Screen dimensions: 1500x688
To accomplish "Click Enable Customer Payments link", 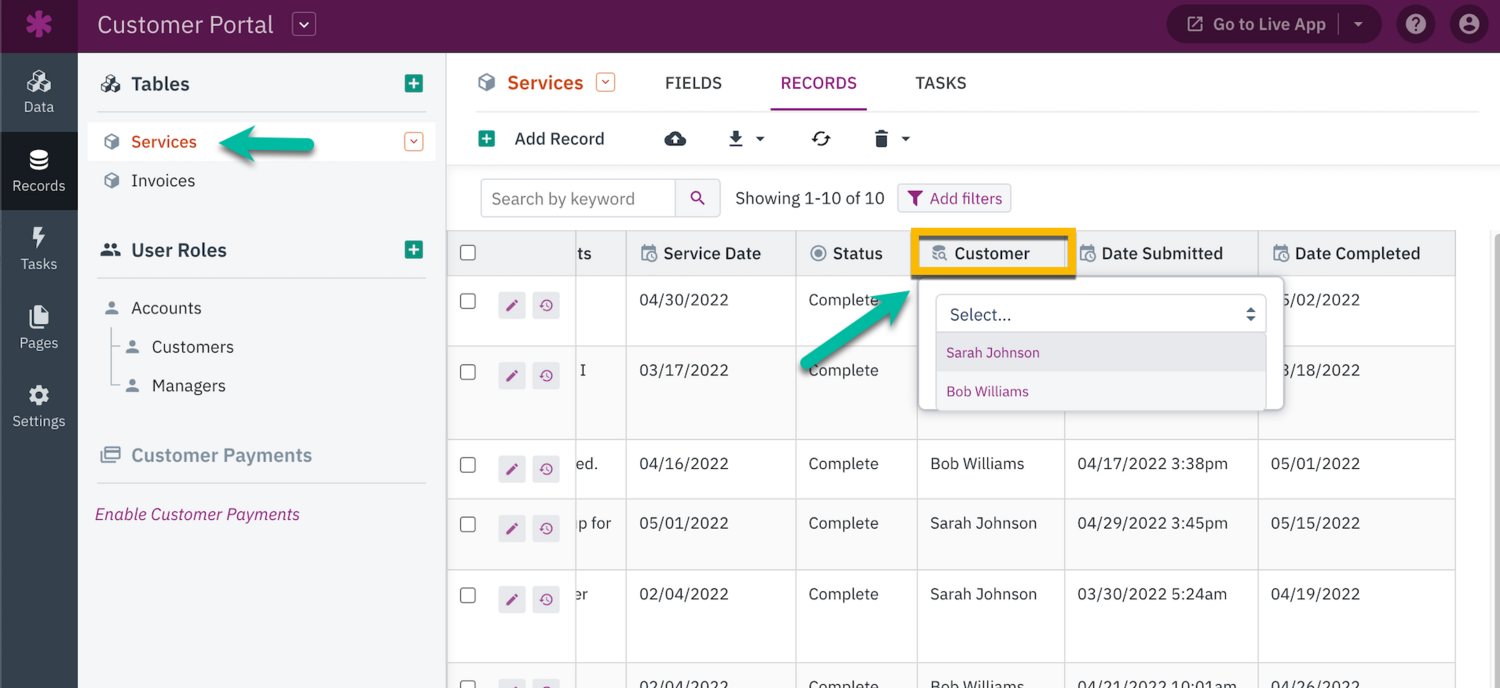I will coord(197,514).
